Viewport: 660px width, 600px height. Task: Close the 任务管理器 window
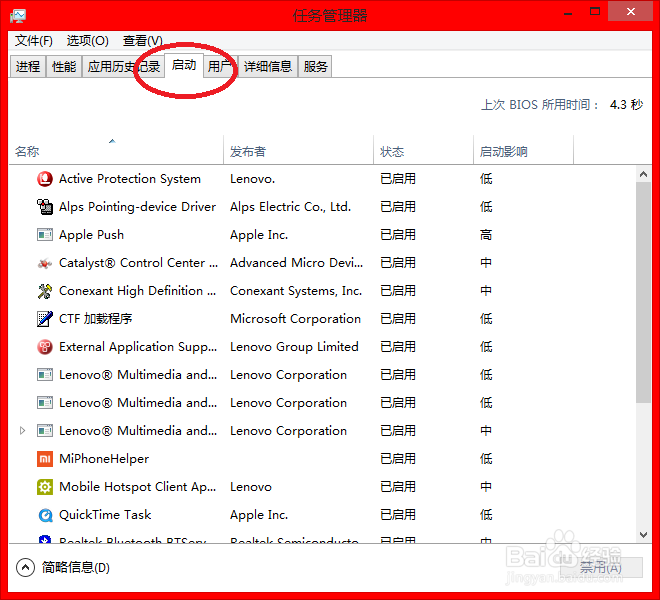pyautogui.click(x=631, y=12)
